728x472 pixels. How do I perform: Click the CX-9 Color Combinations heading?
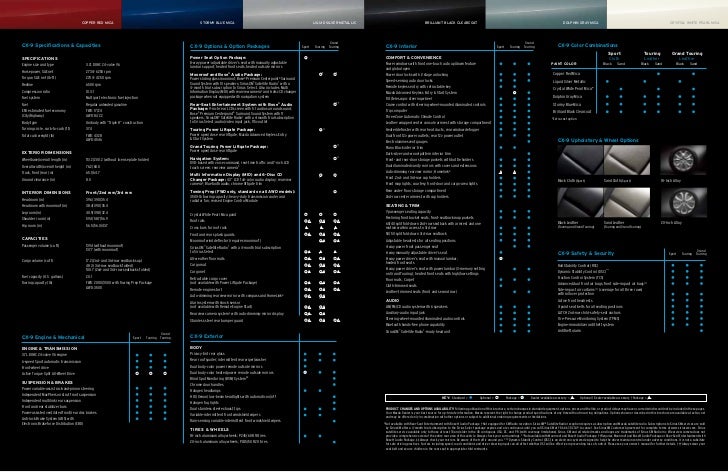(587, 45)
